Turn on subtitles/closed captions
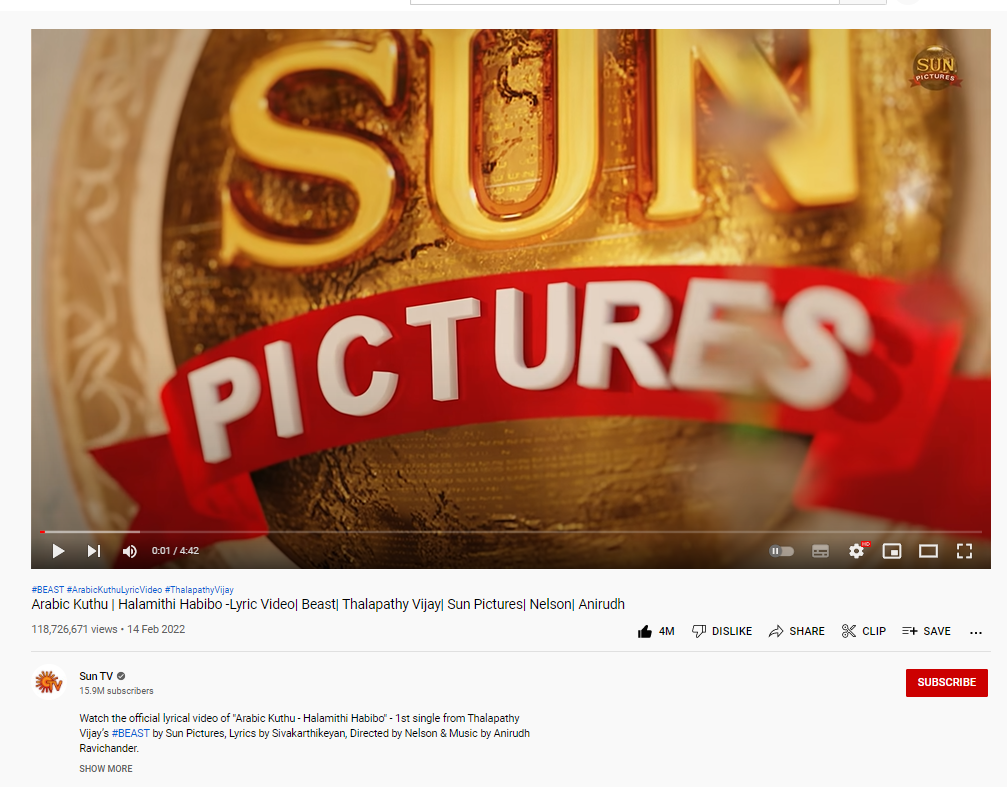Screen dimensions: 1007x787 (820, 551)
